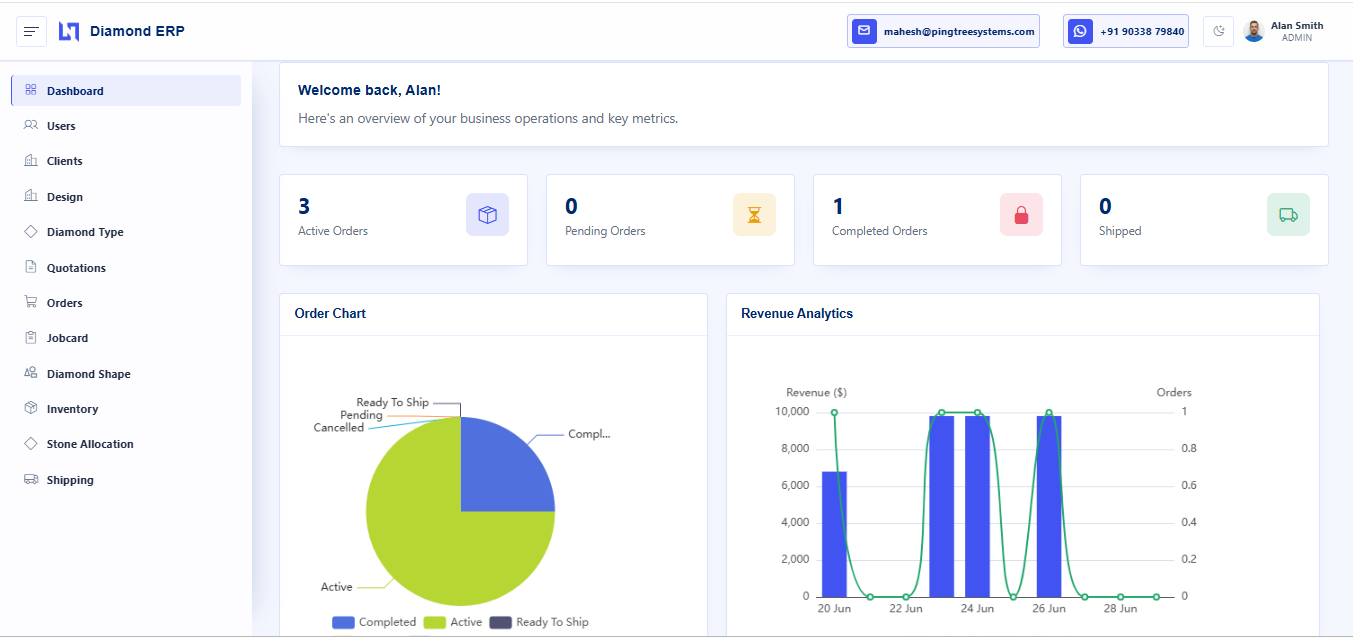
Task: Open Inventory from the sidebar
Action: [x=126, y=409]
